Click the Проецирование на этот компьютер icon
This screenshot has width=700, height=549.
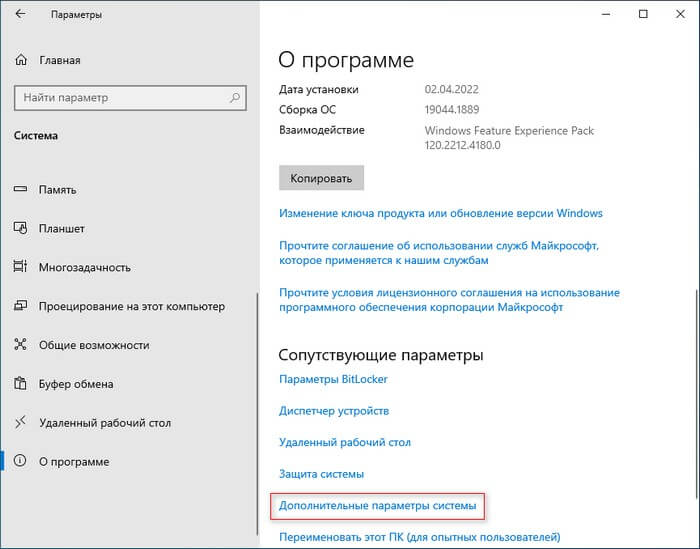coord(20,306)
